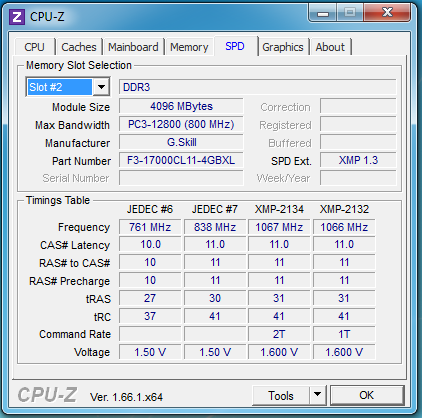Click the 2T command rate cell

click(279, 334)
